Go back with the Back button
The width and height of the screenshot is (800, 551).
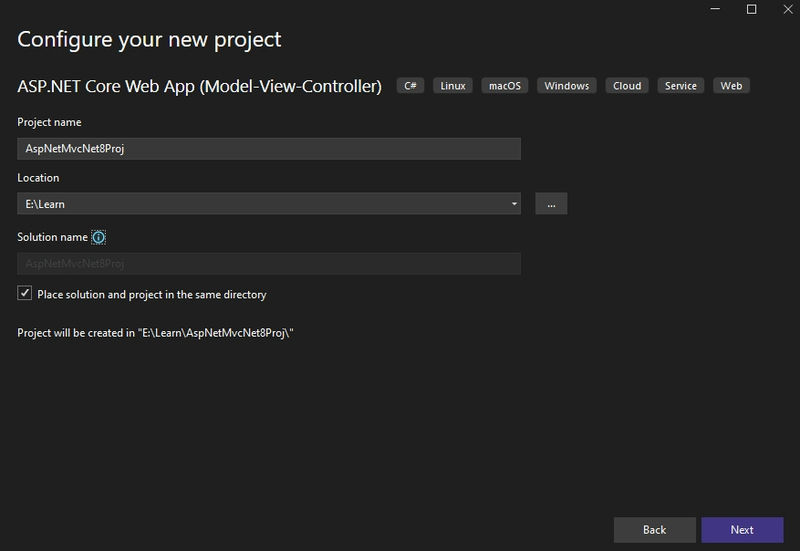654,529
